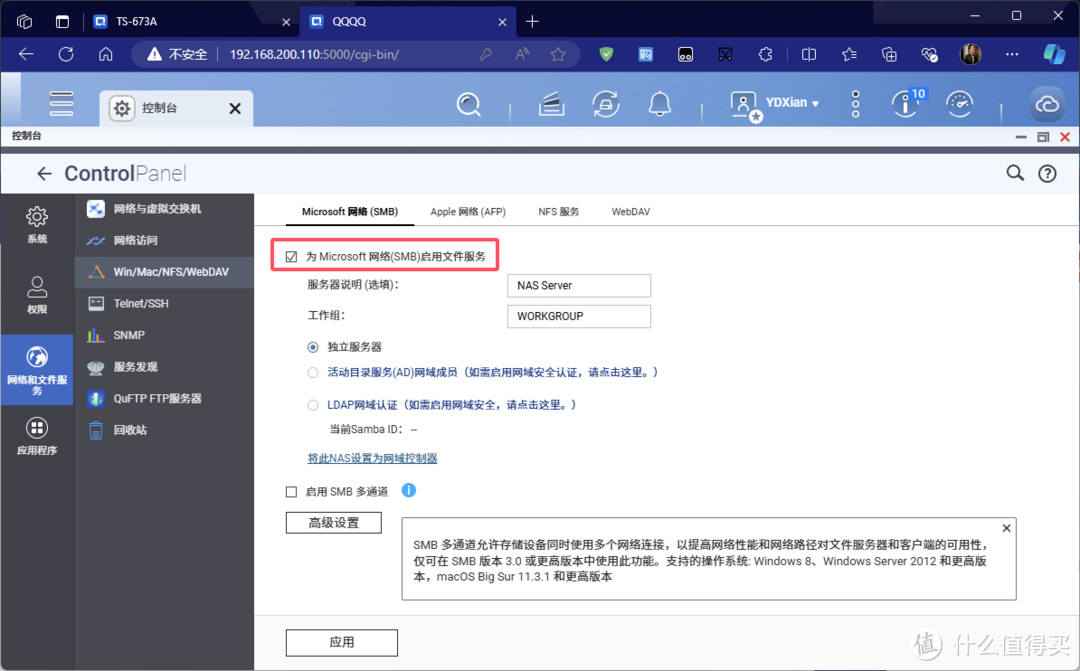Image resolution: width=1080 pixels, height=671 pixels.
Task: Click the 高级设置 advanced settings button
Action: click(x=333, y=523)
